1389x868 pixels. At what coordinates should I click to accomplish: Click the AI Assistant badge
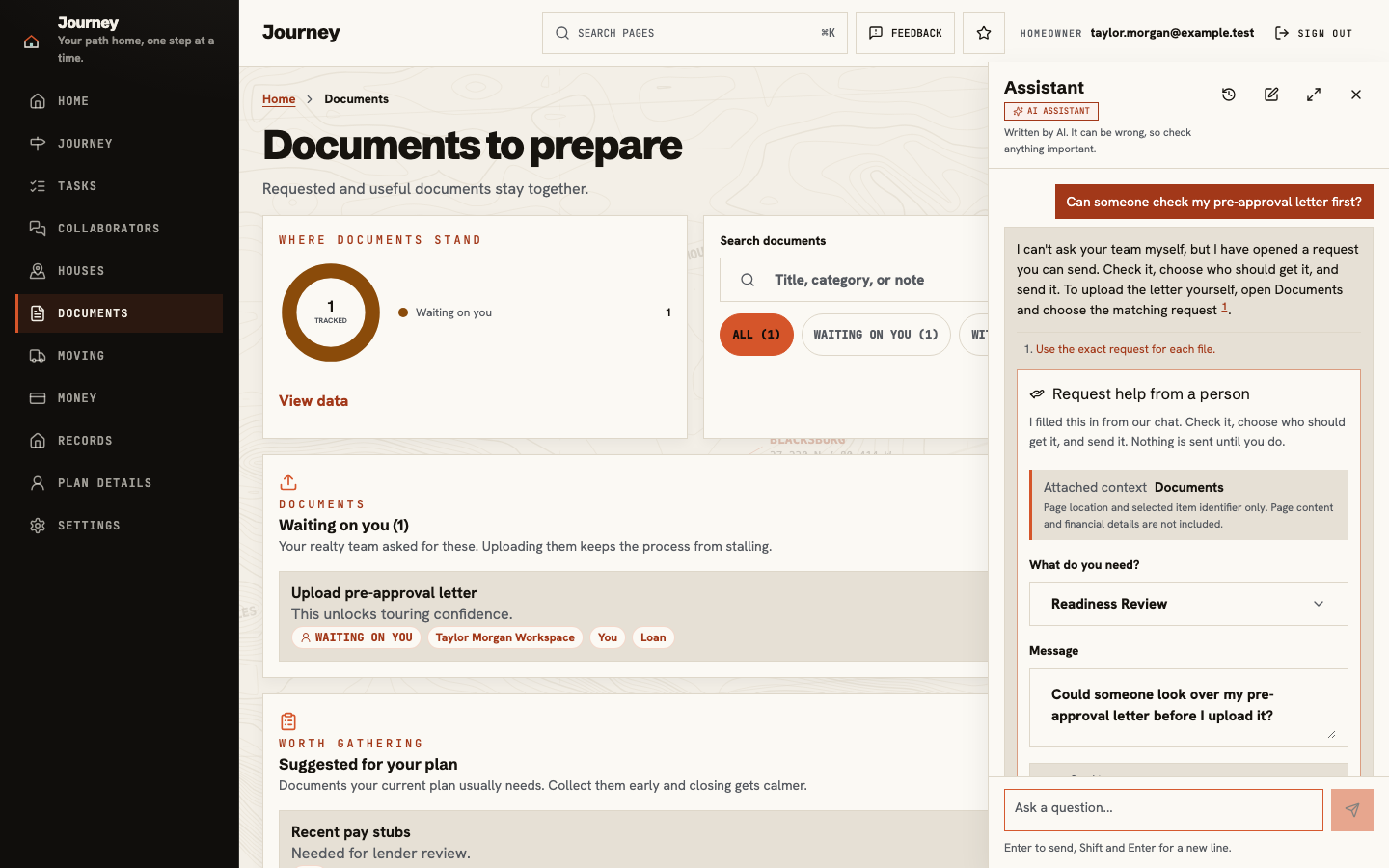pos(1051,111)
